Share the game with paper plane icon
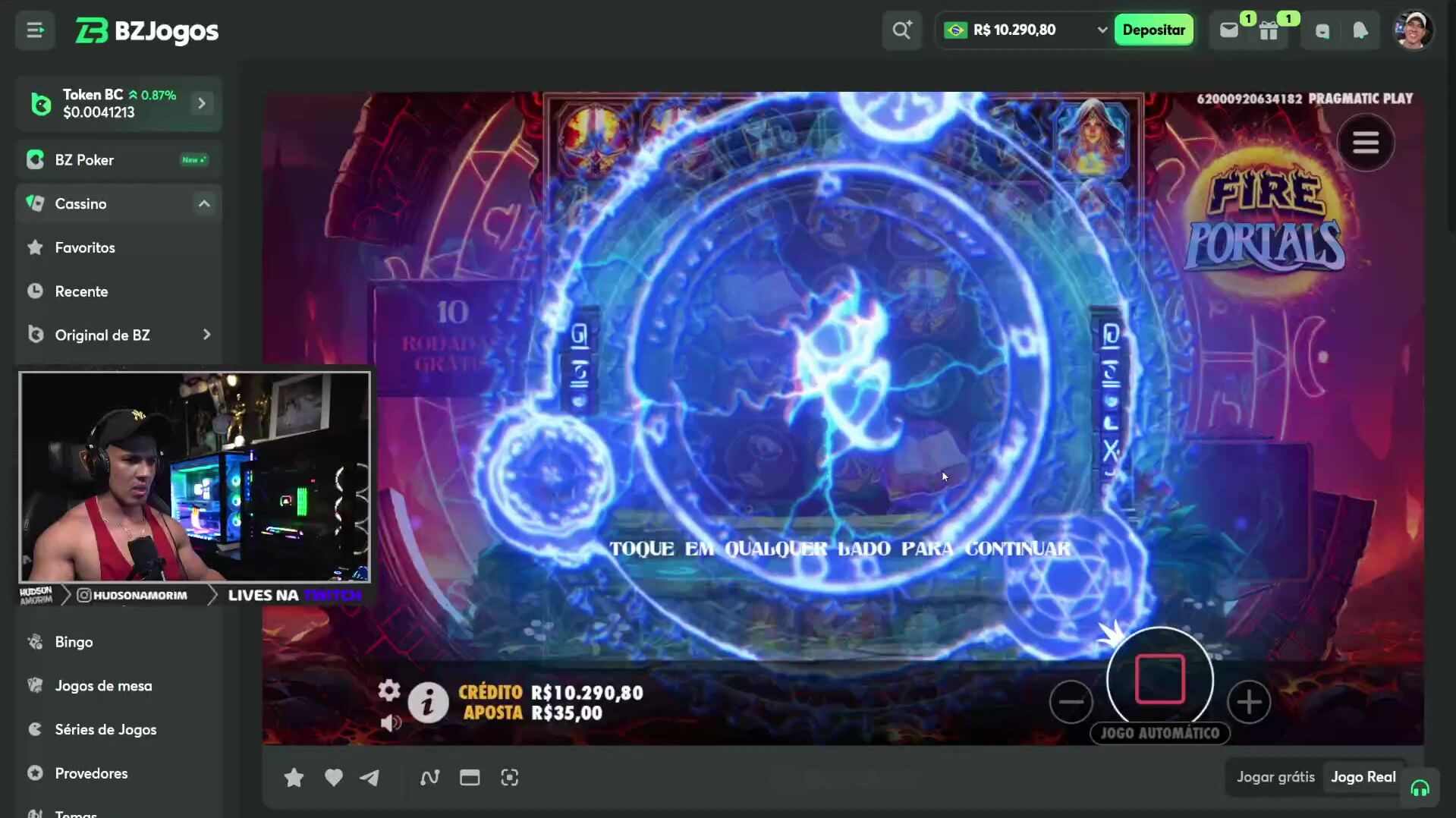Viewport: 1456px width, 818px height. pyautogui.click(x=370, y=778)
